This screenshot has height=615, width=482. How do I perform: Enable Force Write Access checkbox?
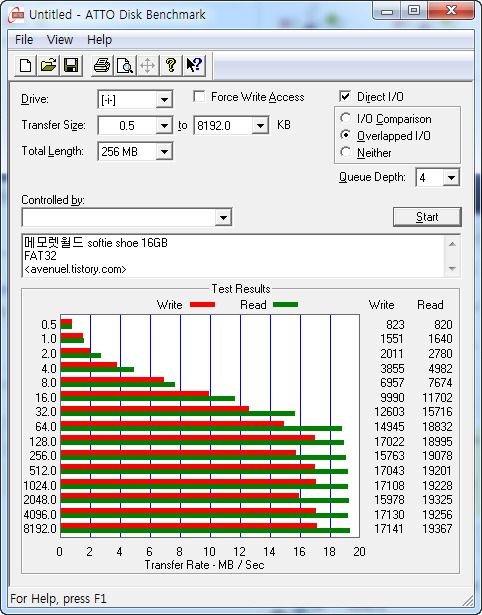(x=199, y=96)
